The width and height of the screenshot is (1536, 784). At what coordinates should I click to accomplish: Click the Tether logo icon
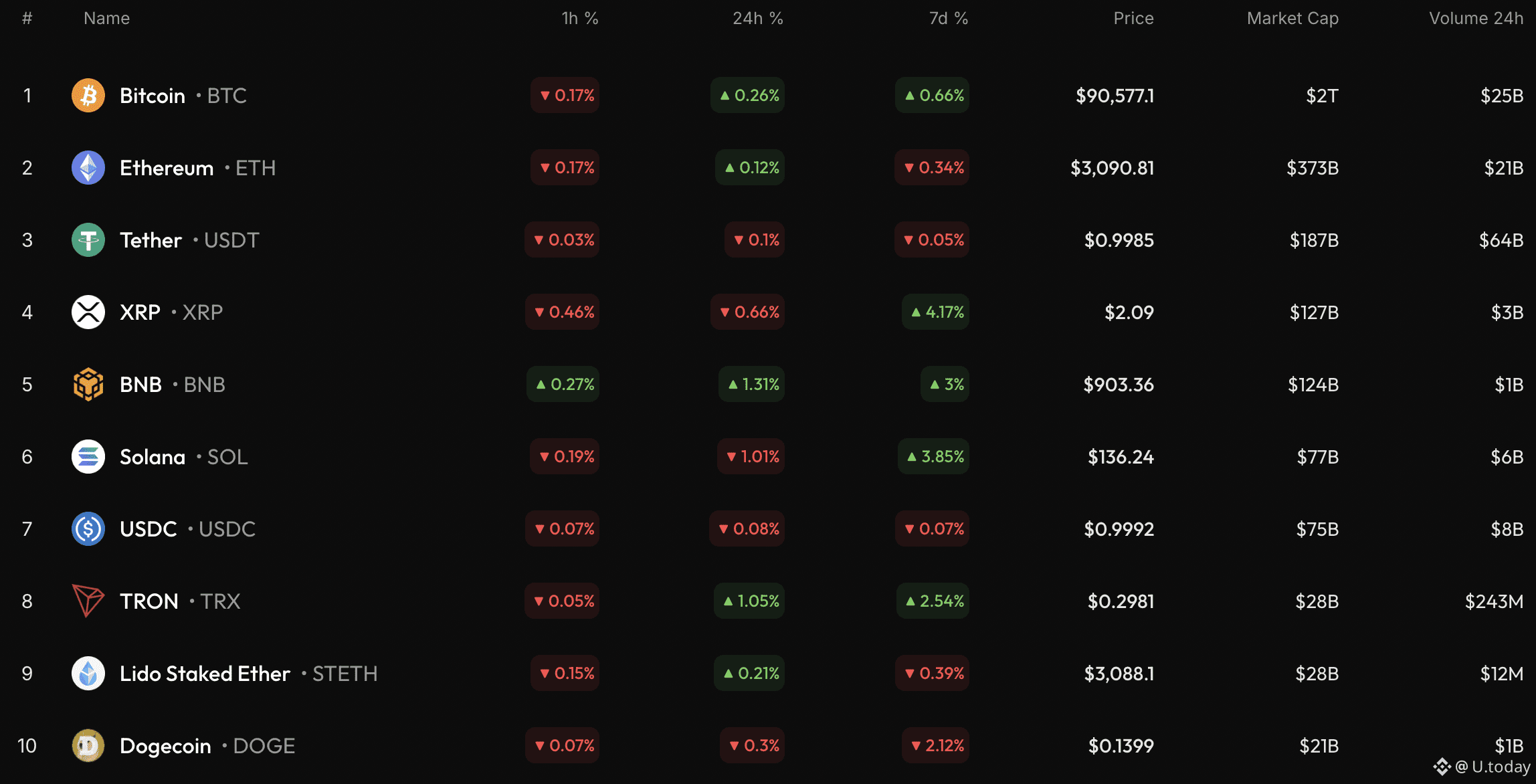coord(88,239)
